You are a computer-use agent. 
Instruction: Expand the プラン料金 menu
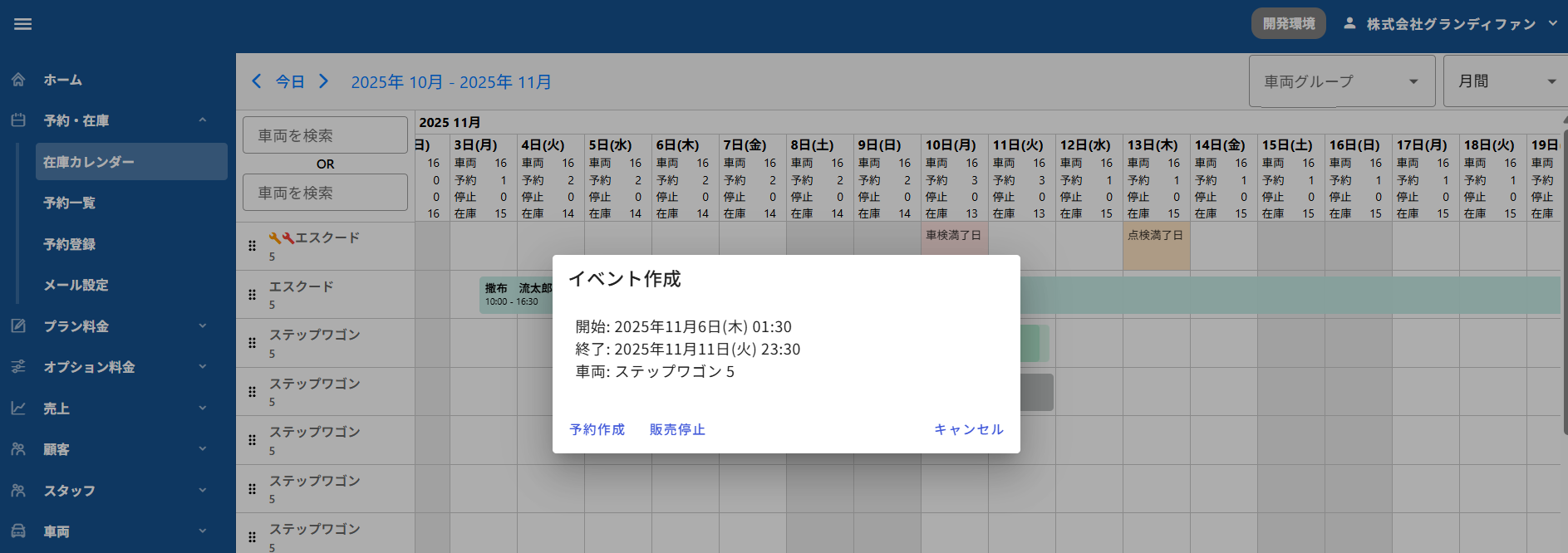(x=203, y=326)
